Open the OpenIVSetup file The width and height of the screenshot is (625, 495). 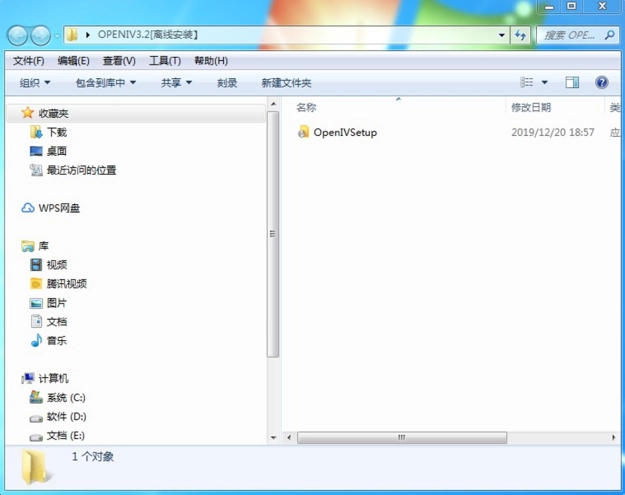(x=344, y=132)
